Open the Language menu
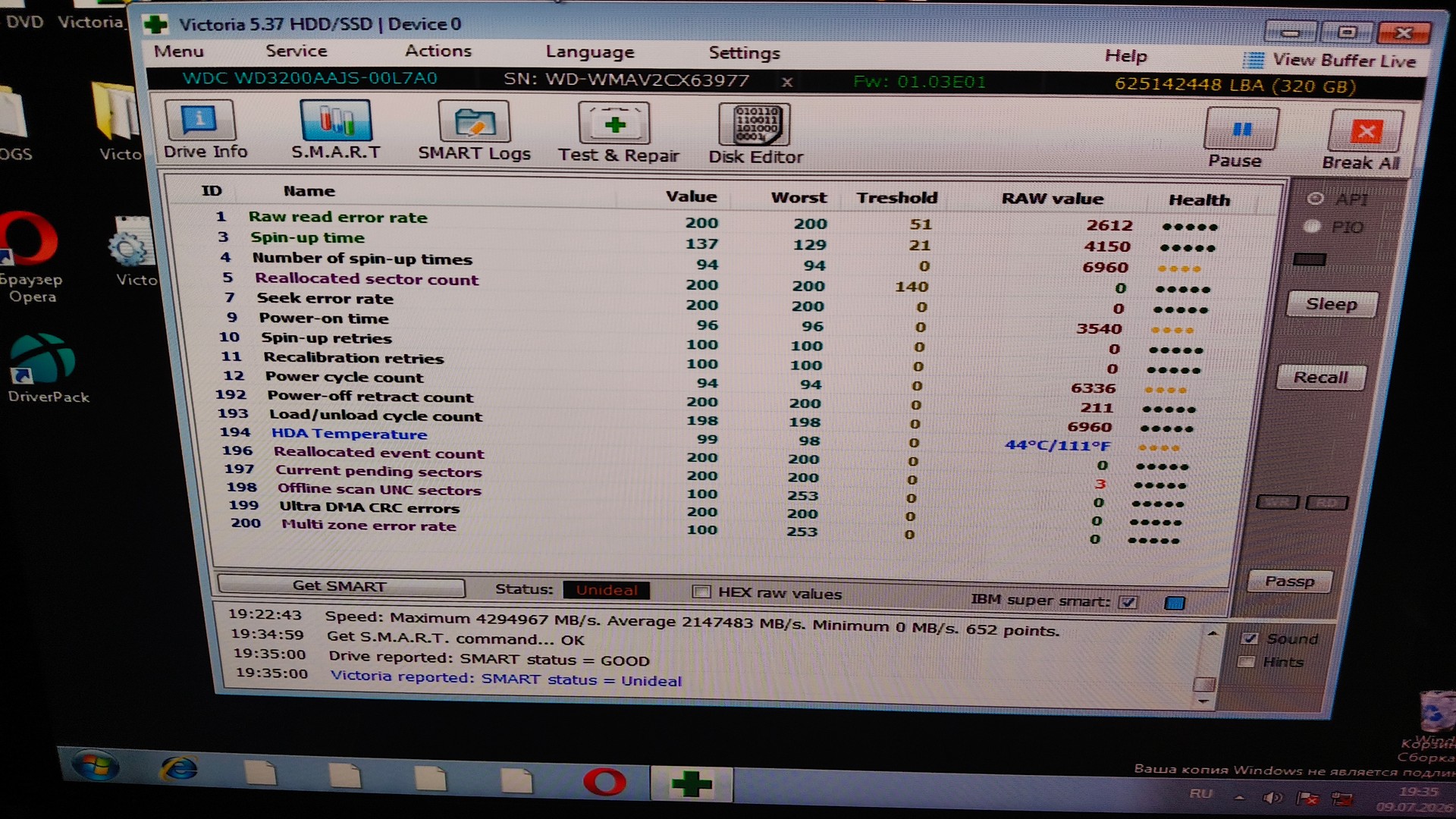1456x819 pixels. tap(590, 52)
